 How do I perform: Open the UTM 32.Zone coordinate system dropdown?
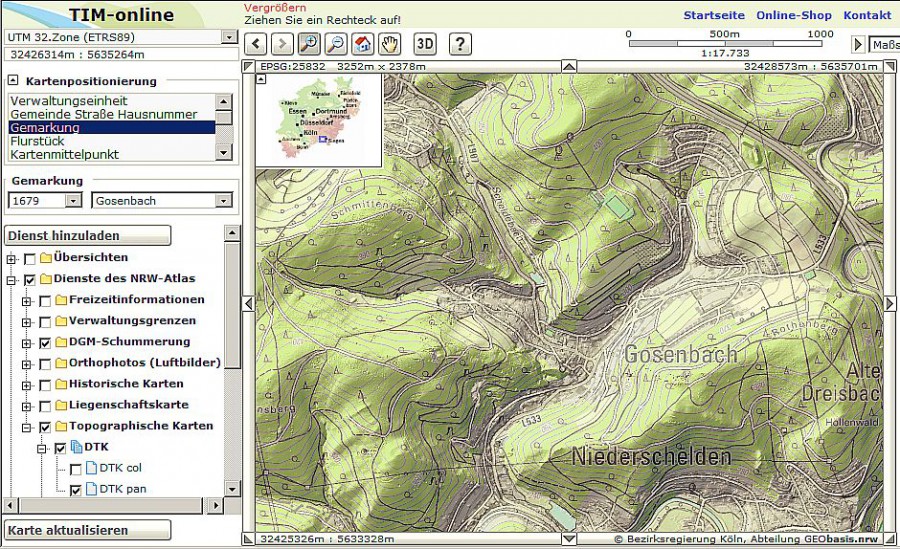pyautogui.click(x=229, y=37)
